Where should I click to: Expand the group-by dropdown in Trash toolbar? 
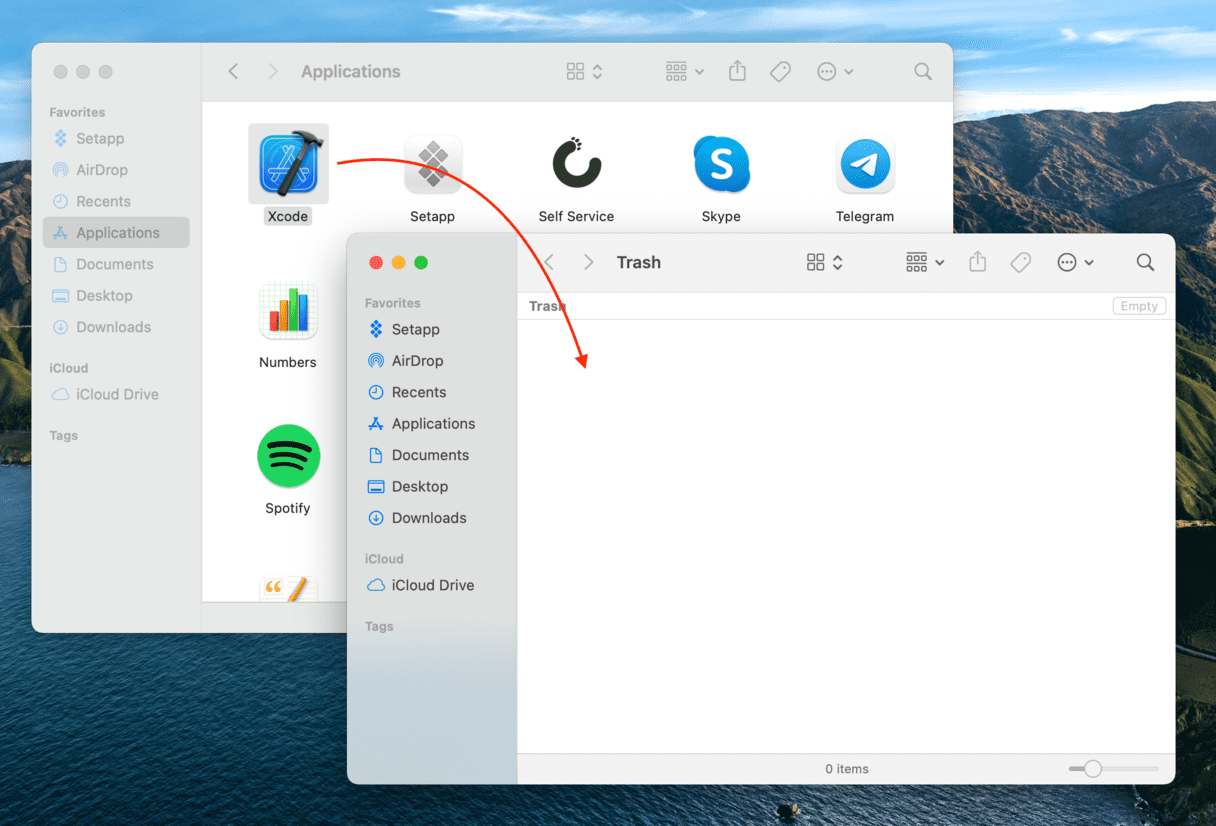tap(924, 262)
